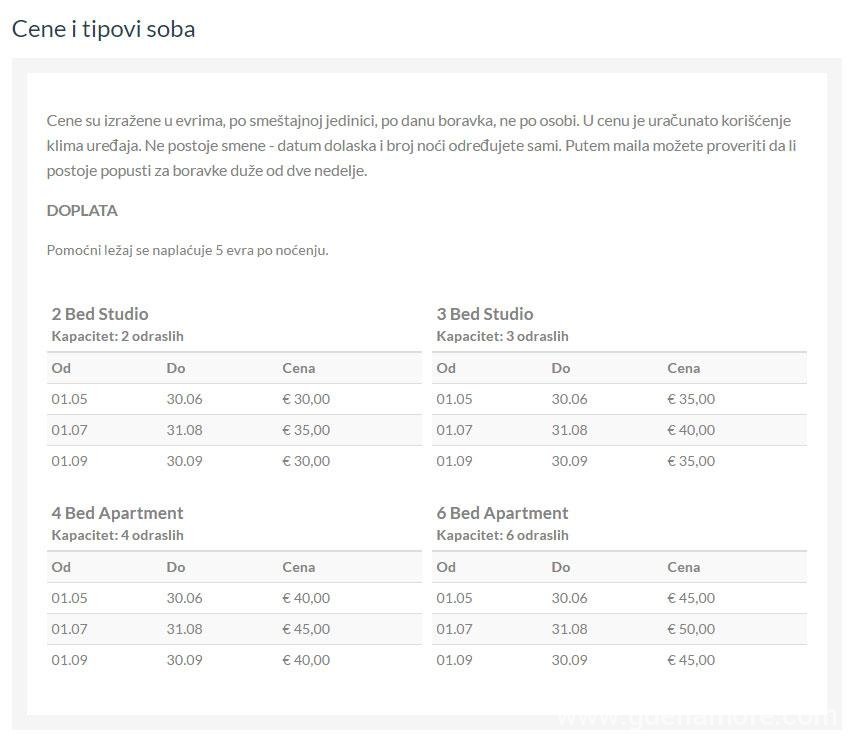Click '€ 35,00' July price in 2 Bed Studio

pyautogui.click(x=306, y=430)
